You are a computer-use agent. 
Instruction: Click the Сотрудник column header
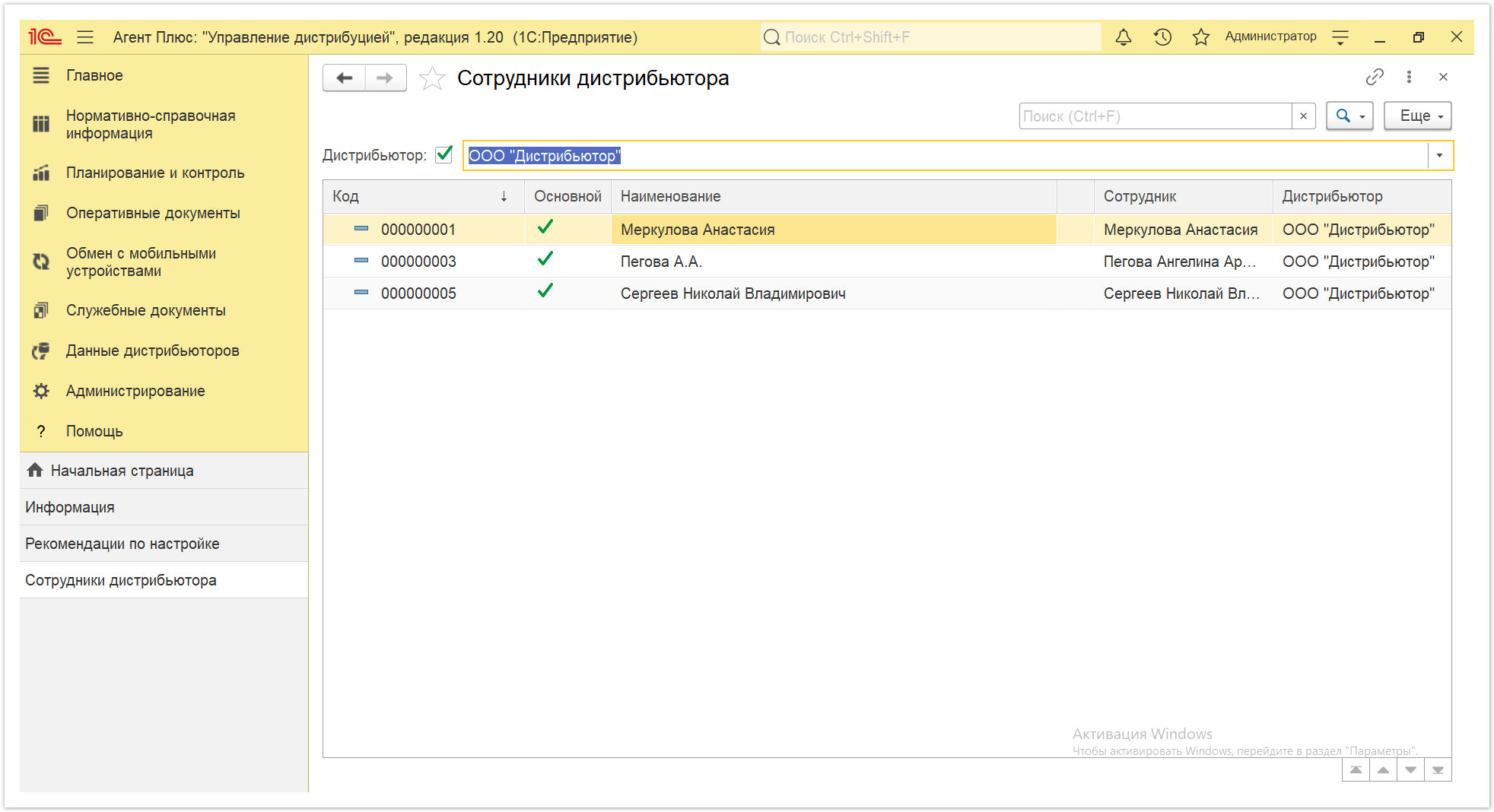click(x=1183, y=196)
